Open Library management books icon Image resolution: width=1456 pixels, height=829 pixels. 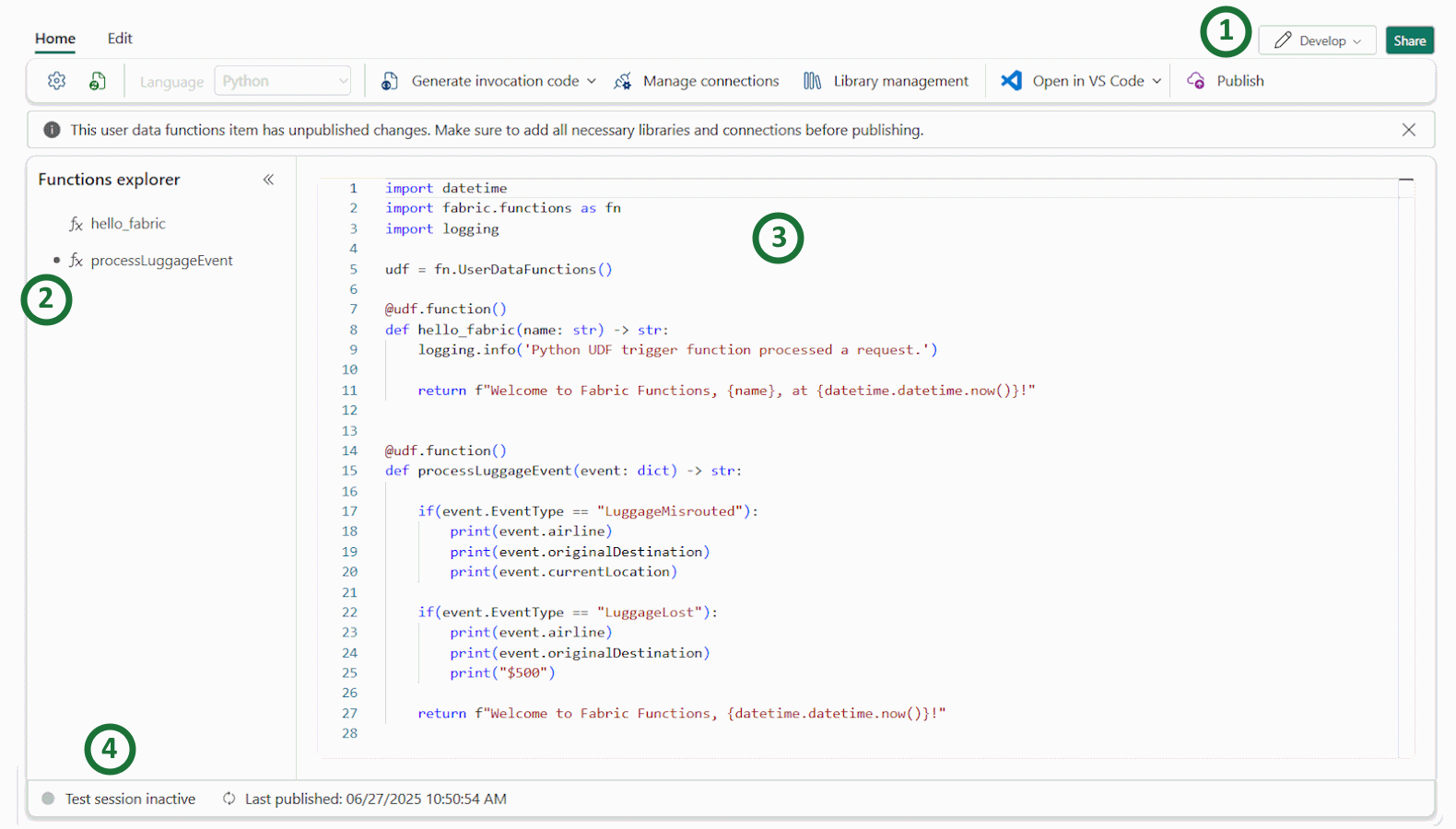tap(812, 81)
